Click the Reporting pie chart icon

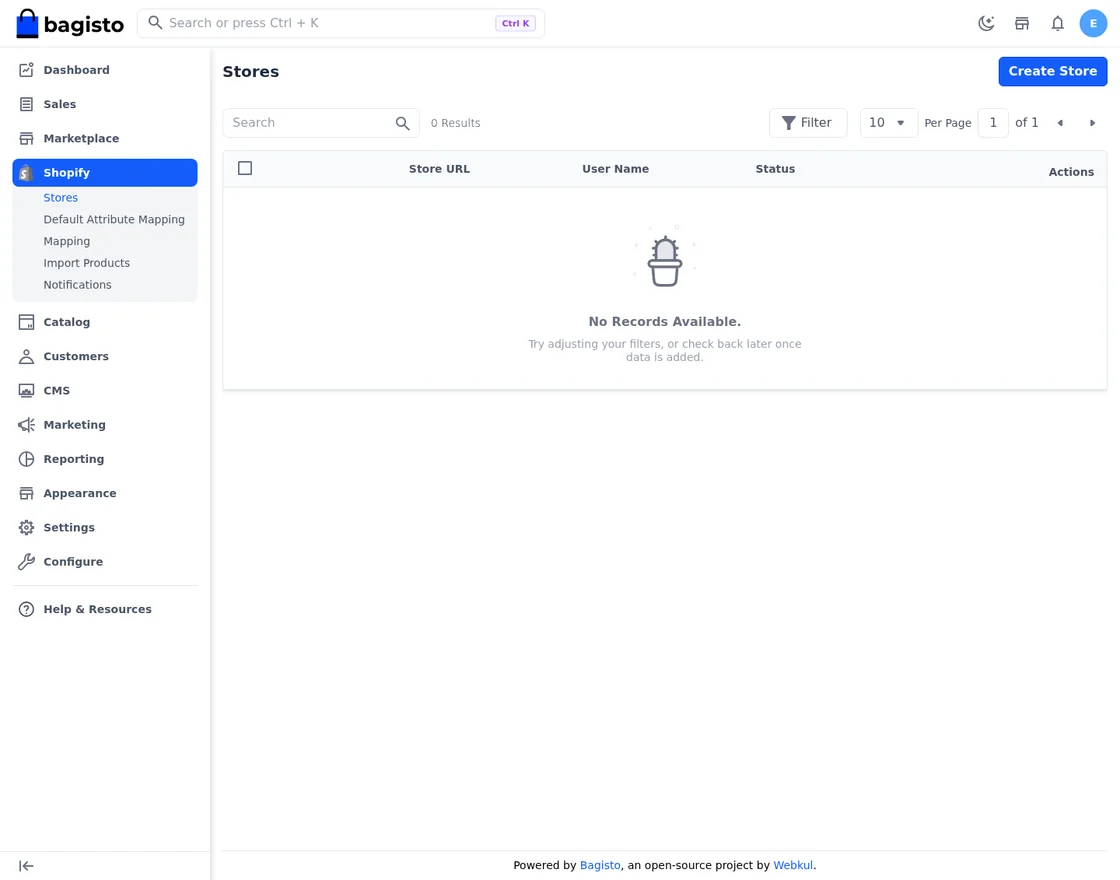[26, 459]
